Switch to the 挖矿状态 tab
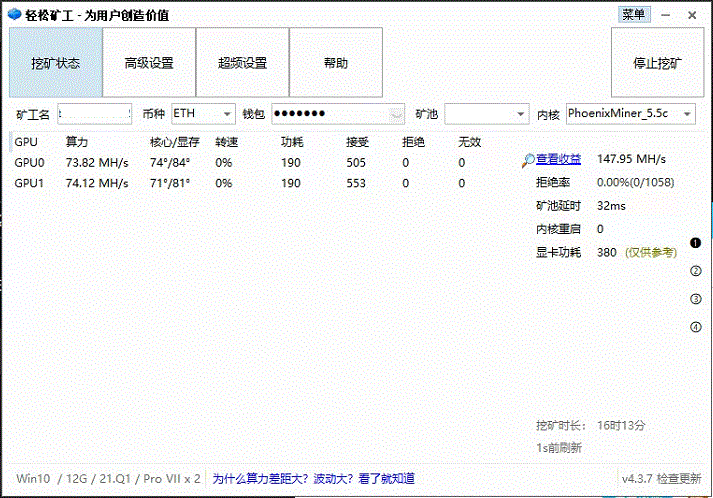 [x=56, y=63]
